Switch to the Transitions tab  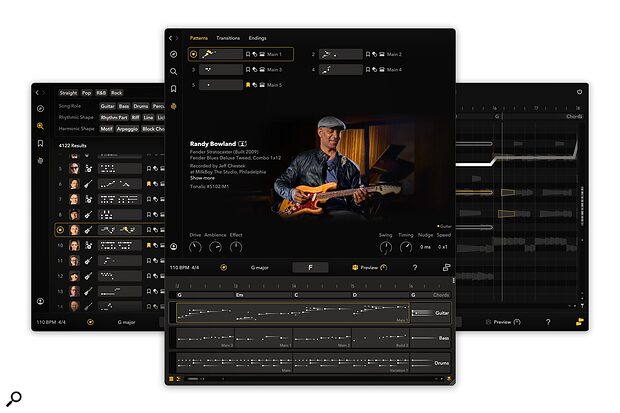[228, 38]
